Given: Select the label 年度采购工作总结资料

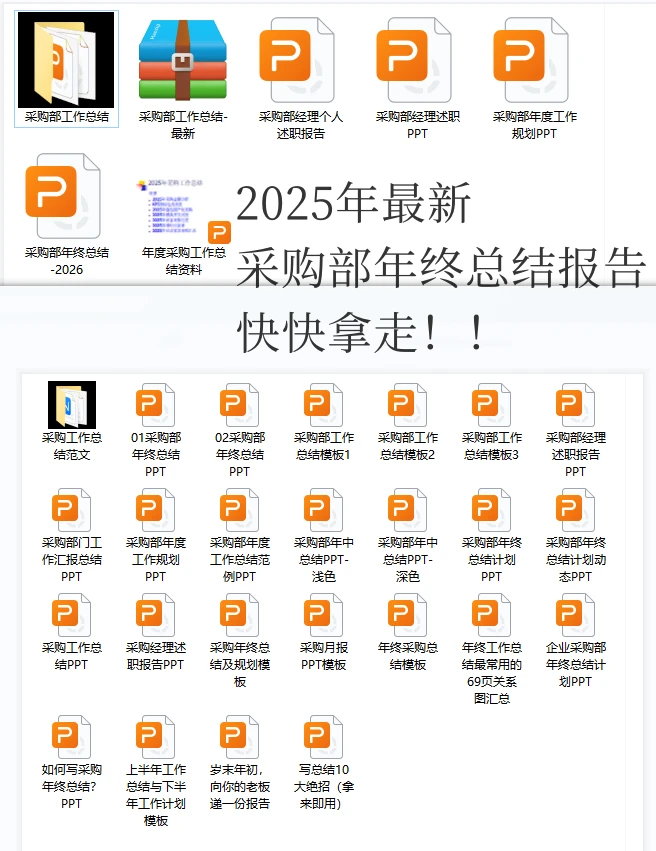Looking at the screenshot, I should click(x=183, y=261).
